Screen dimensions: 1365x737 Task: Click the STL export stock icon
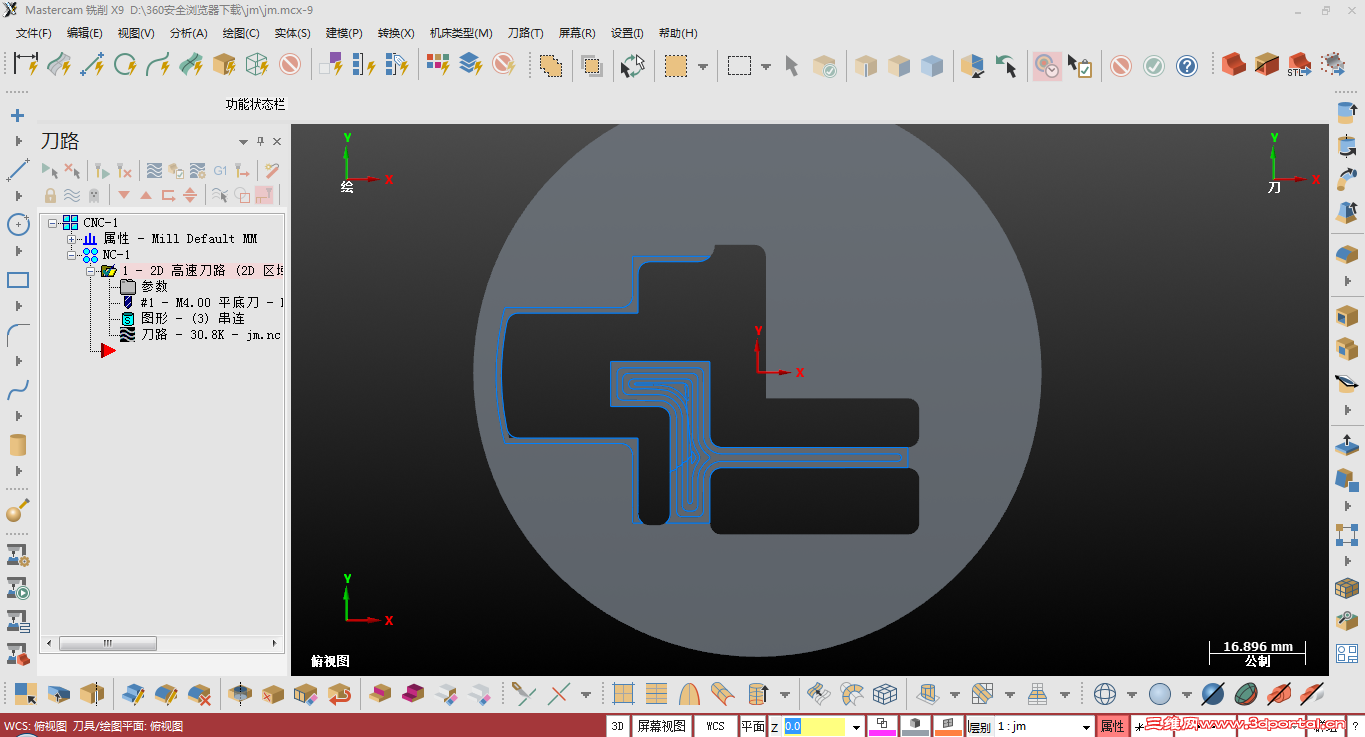point(1299,65)
